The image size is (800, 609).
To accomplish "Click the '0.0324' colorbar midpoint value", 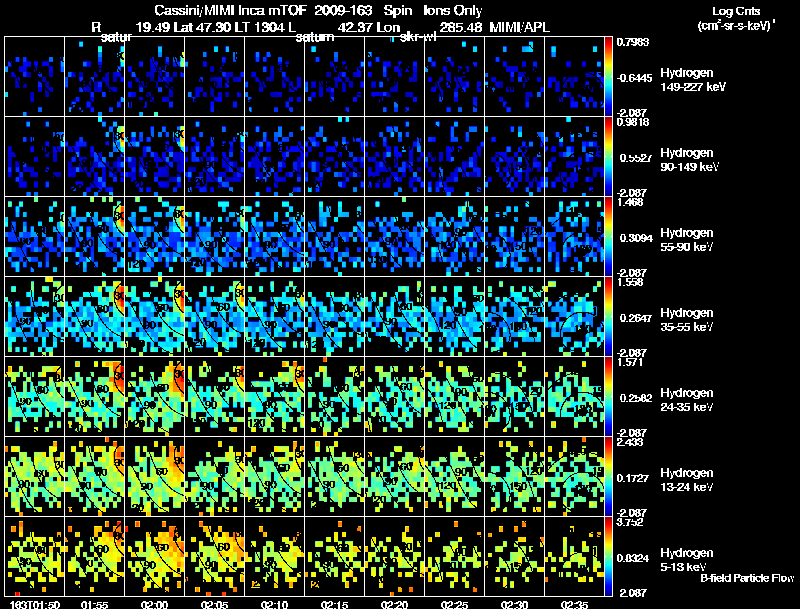I will click(633, 558).
